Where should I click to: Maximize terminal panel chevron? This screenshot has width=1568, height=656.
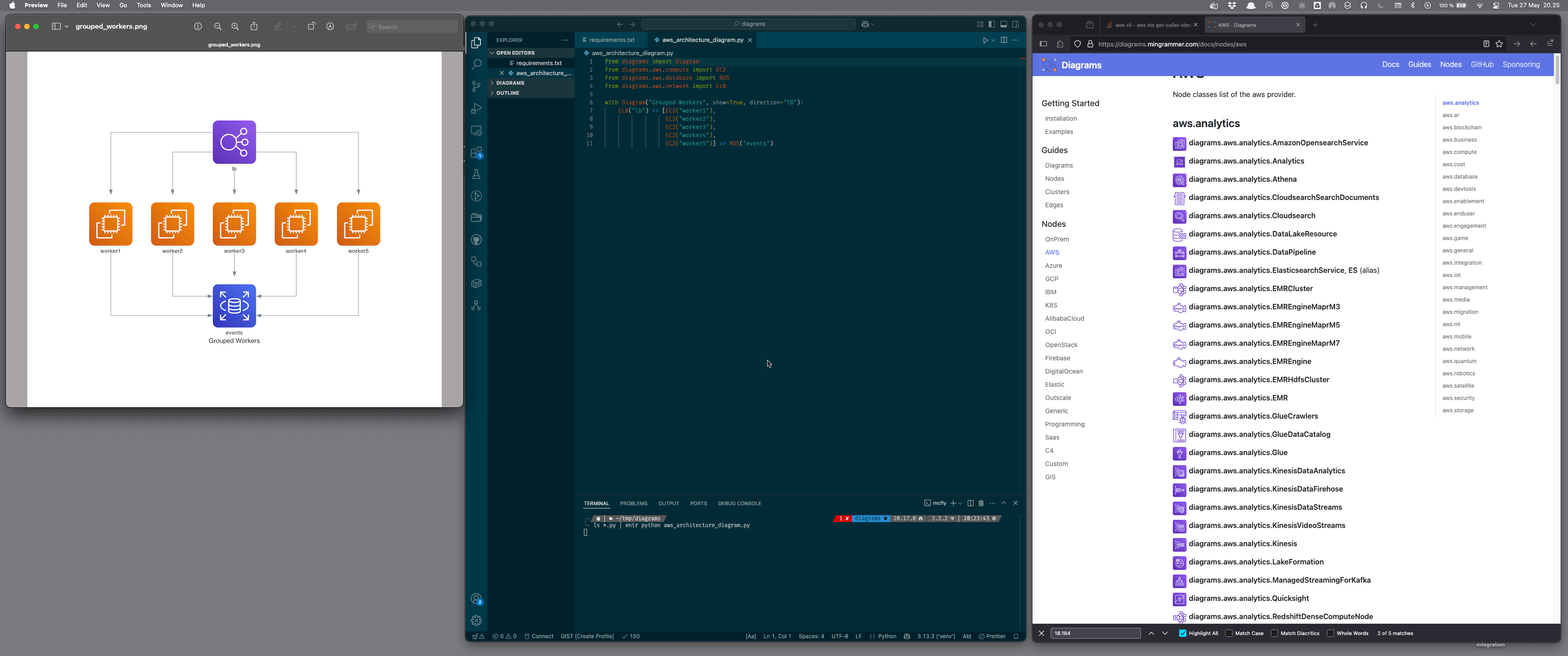pos(1004,503)
